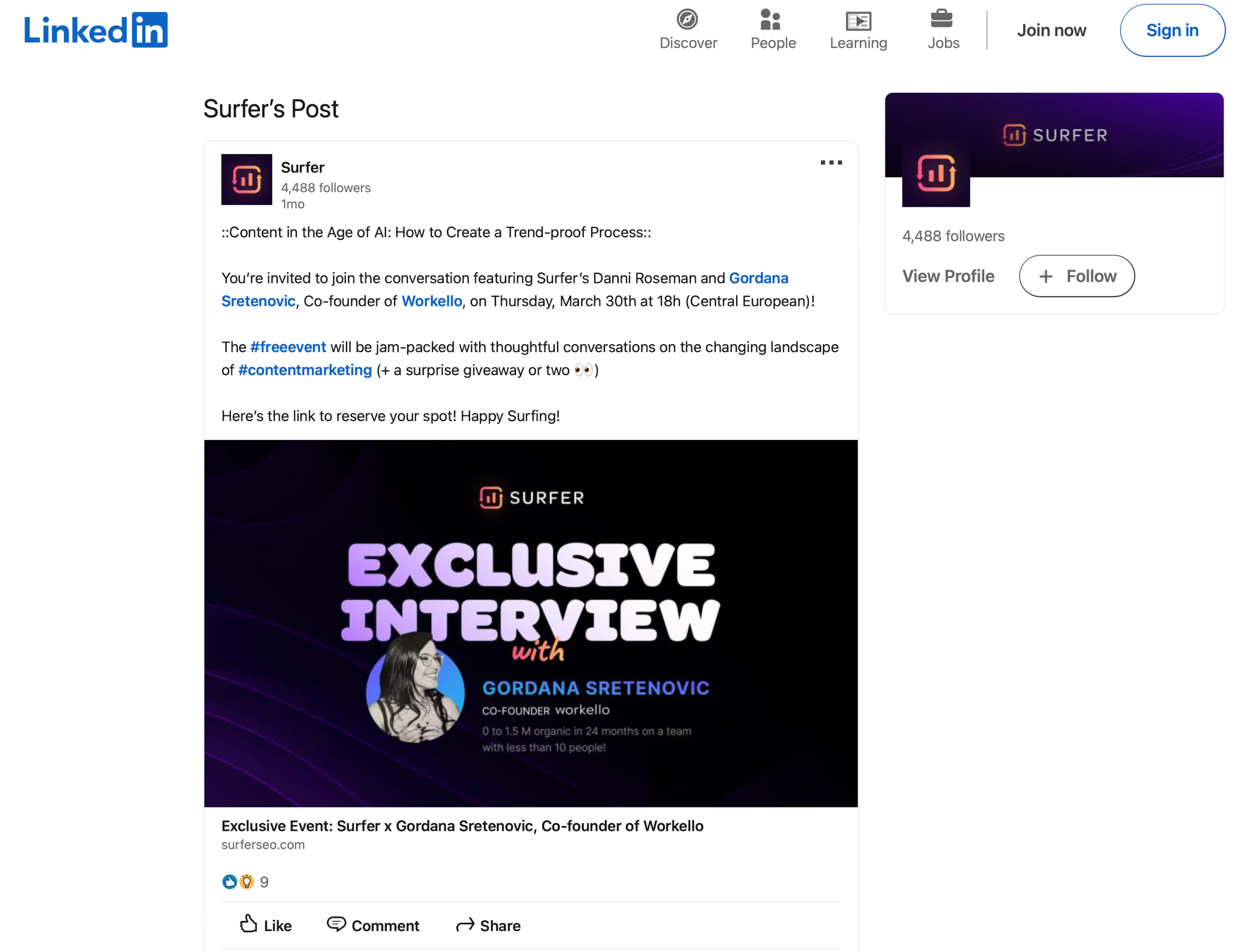The width and height of the screenshot is (1246, 952).
Task: Open the Workello company mention
Action: (x=431, y=301)
